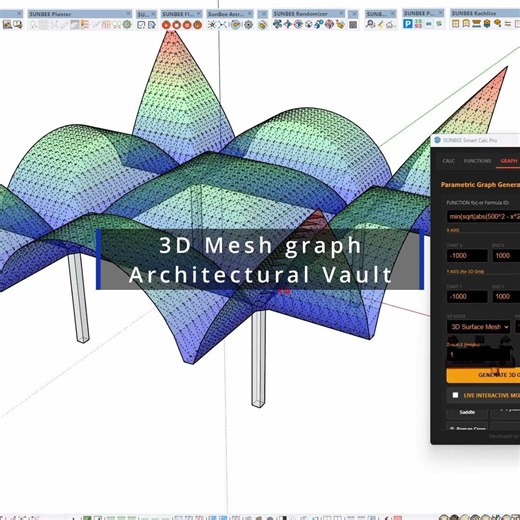Open the 3D Surface Mesh dropdown
The height and width of the screenshot is (520, 520).
tap(478, 327)
